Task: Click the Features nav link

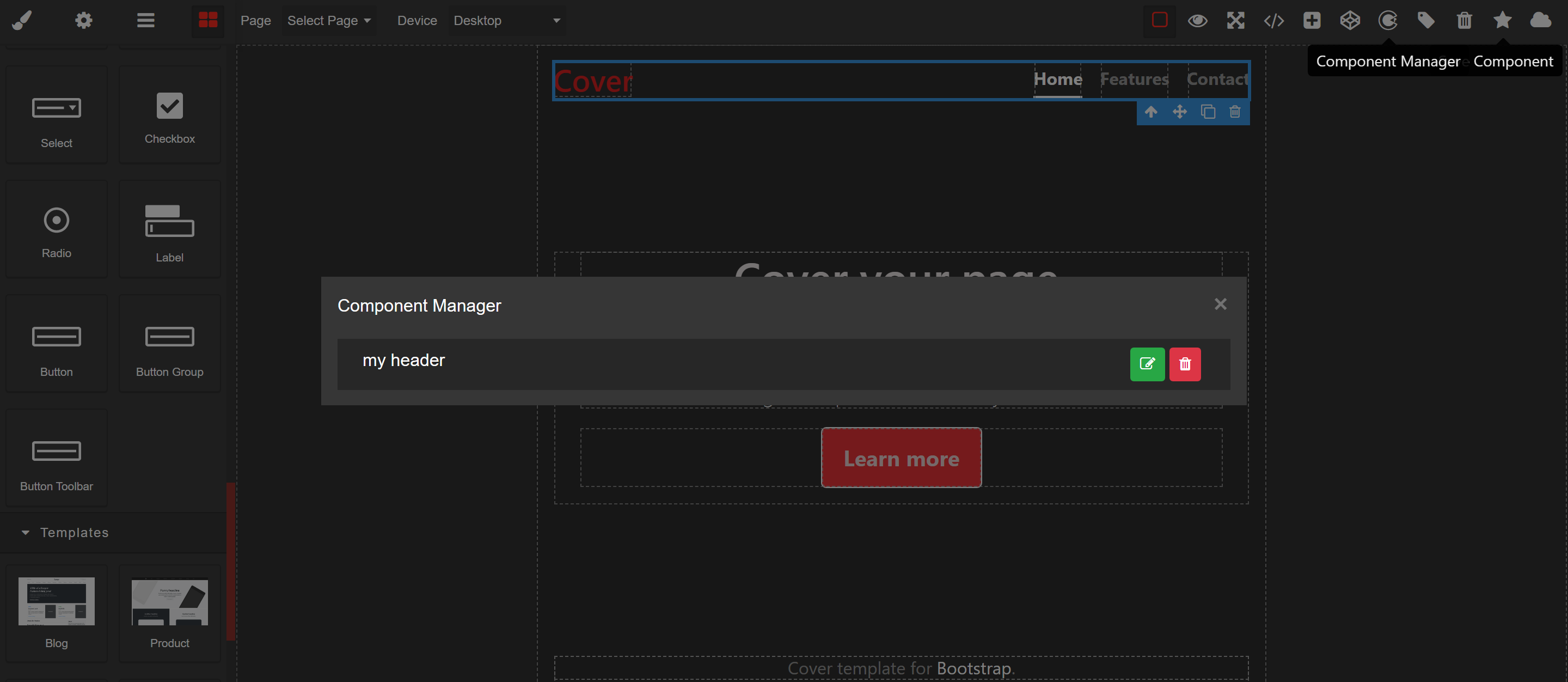Action: tap(1134, 79)
